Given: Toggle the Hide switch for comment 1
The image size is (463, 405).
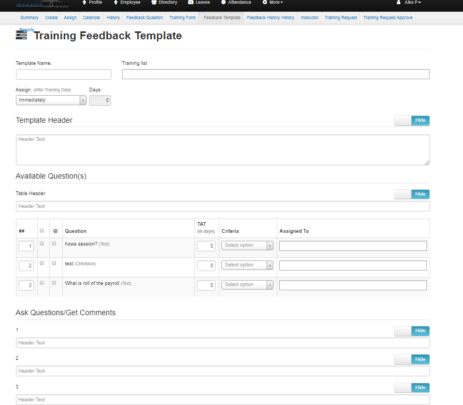Looking at the screenshot, I should [412, 331].
